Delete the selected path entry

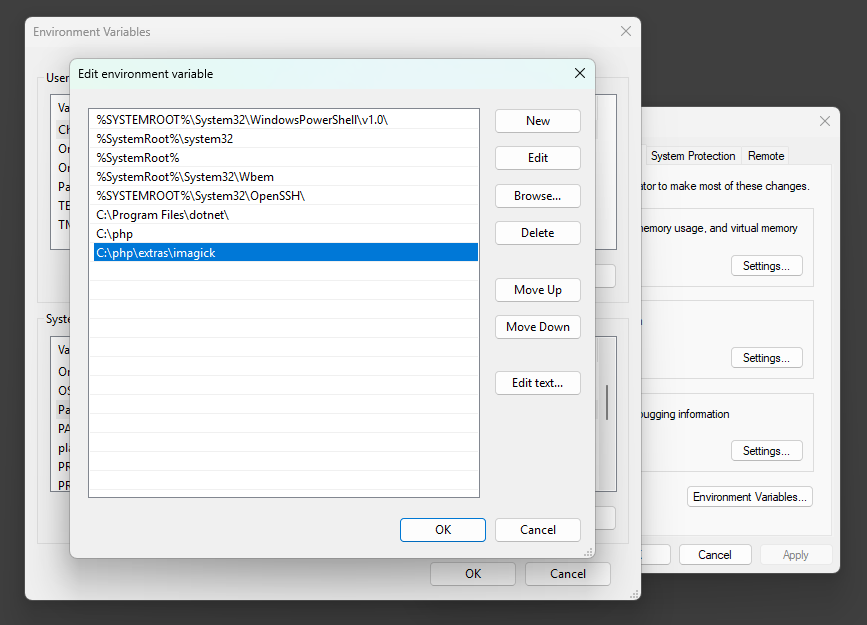[x=537, y=233]
